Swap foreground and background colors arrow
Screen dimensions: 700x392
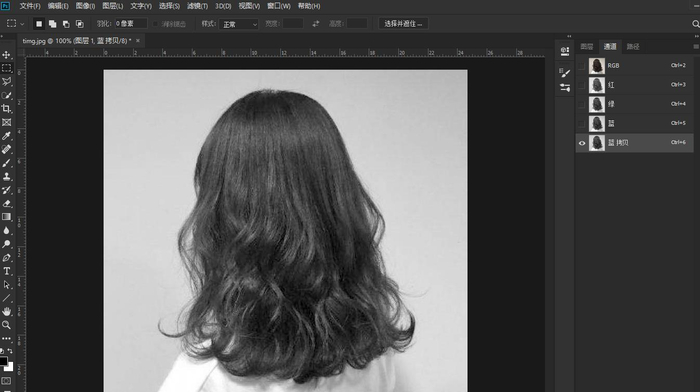10,351
